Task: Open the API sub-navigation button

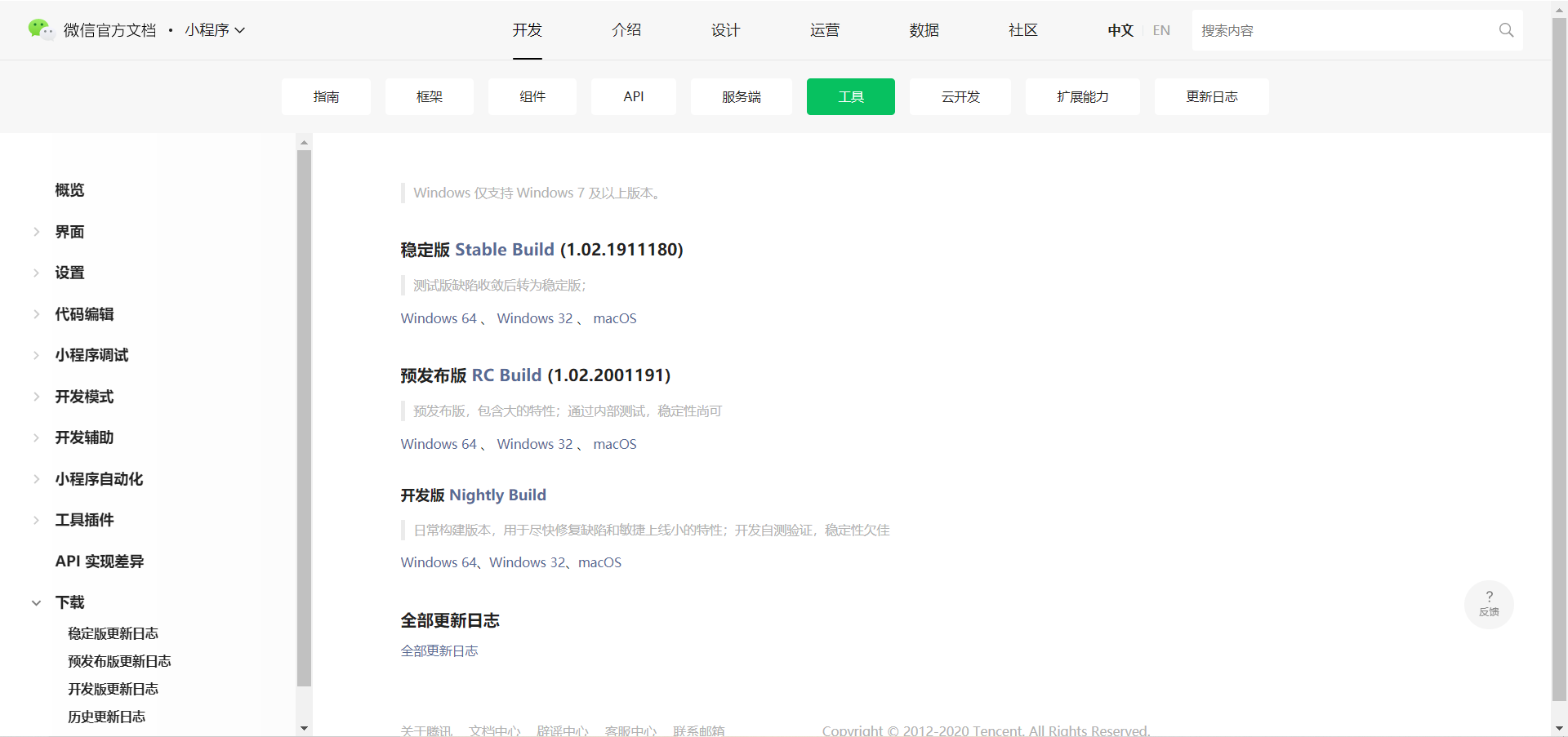Action: pos(634,96)
